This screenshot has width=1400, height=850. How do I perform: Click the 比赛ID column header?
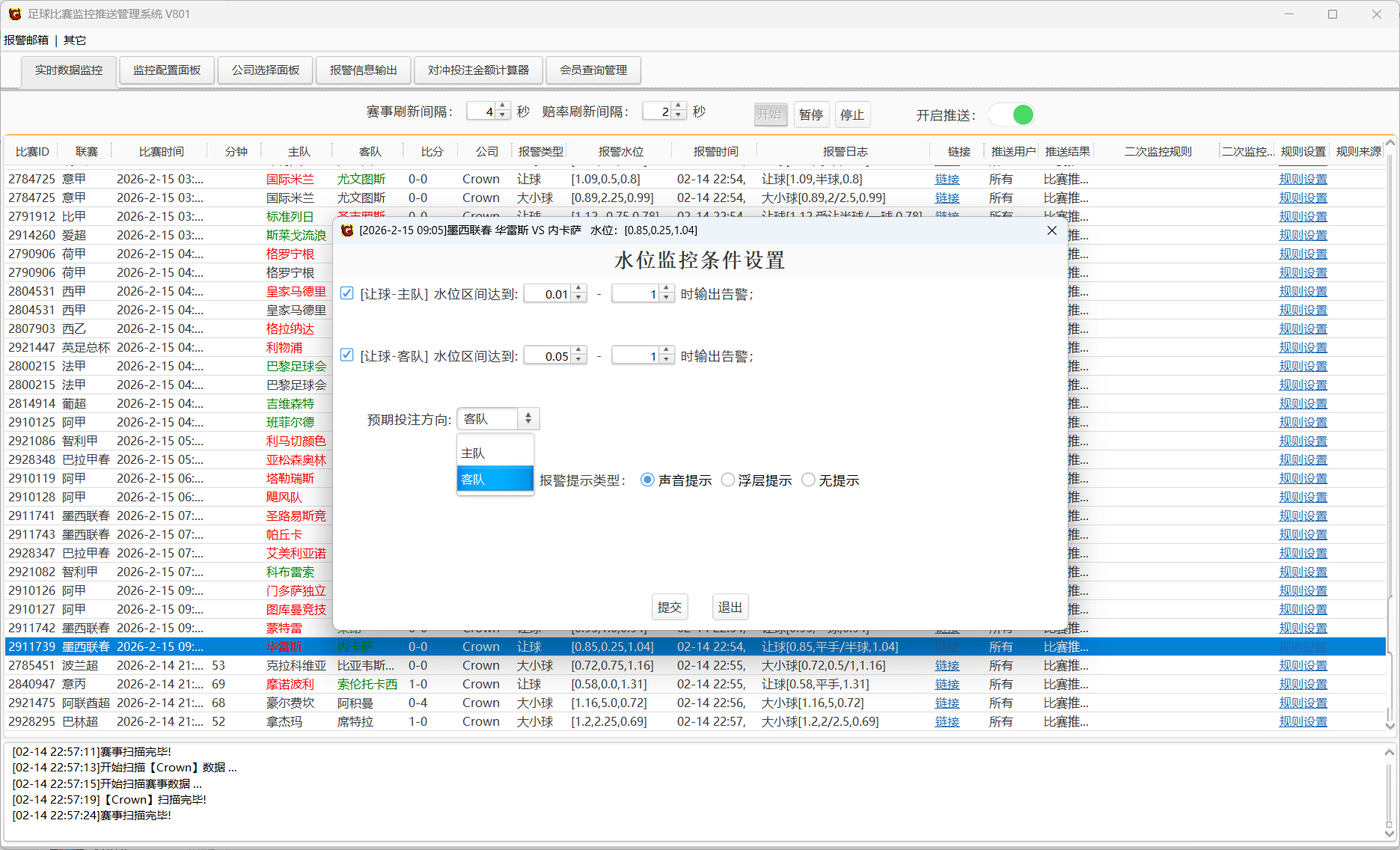point(32,152)
